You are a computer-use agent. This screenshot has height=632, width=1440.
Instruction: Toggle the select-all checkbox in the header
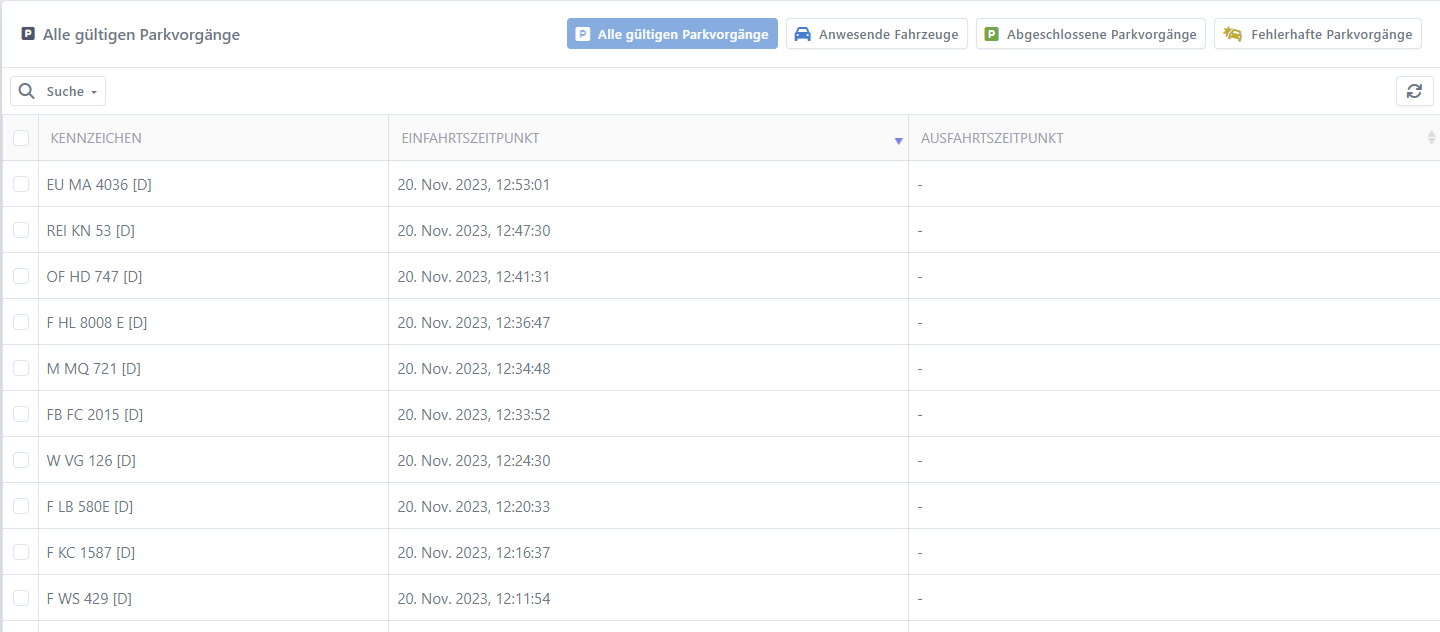(21, 138)
